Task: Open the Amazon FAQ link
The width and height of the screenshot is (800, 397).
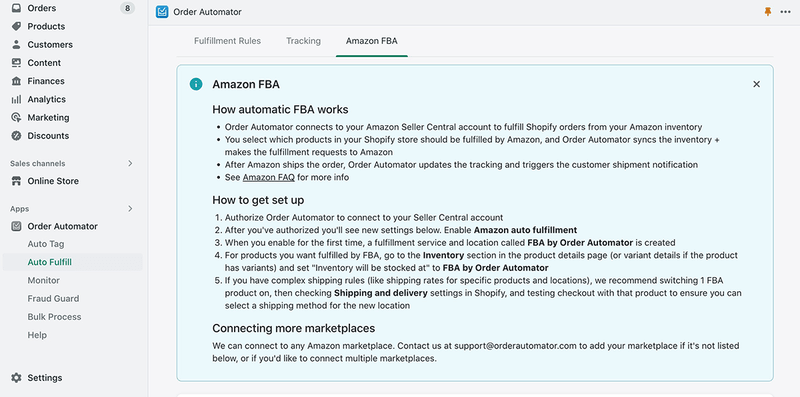Action: pos(269,178)
